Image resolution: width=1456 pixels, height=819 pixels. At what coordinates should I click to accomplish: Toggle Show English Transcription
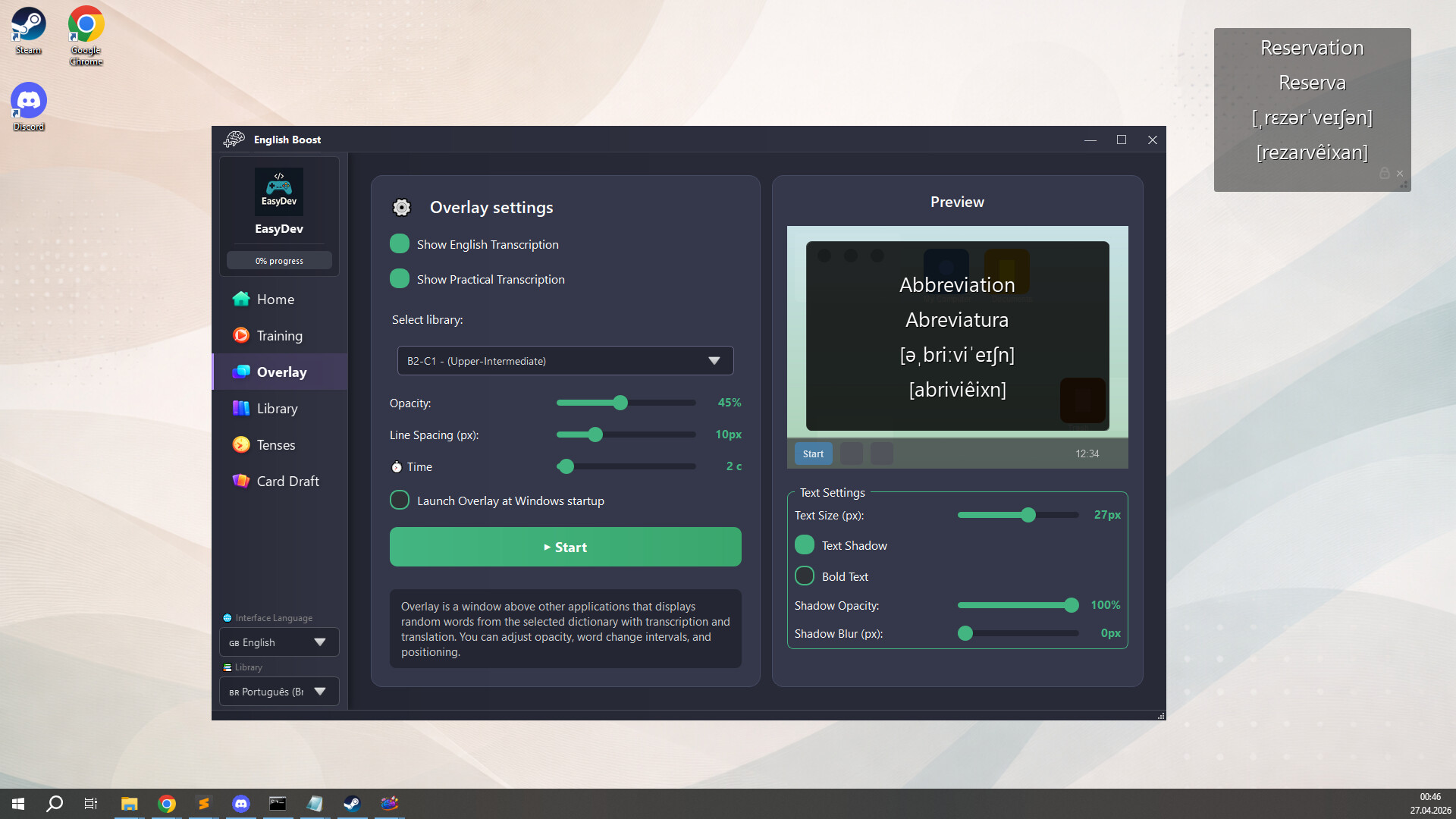(400, 244)
